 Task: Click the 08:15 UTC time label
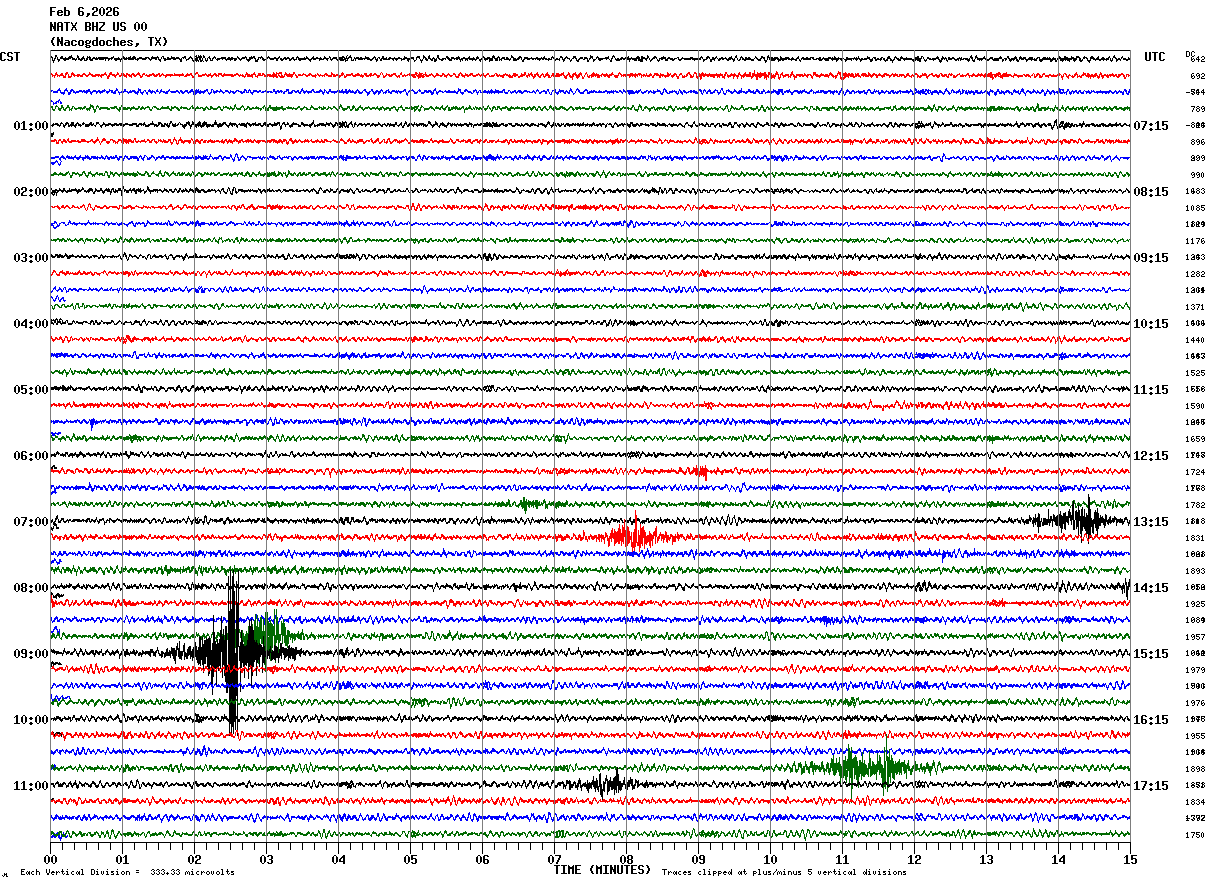point(1151,192)
